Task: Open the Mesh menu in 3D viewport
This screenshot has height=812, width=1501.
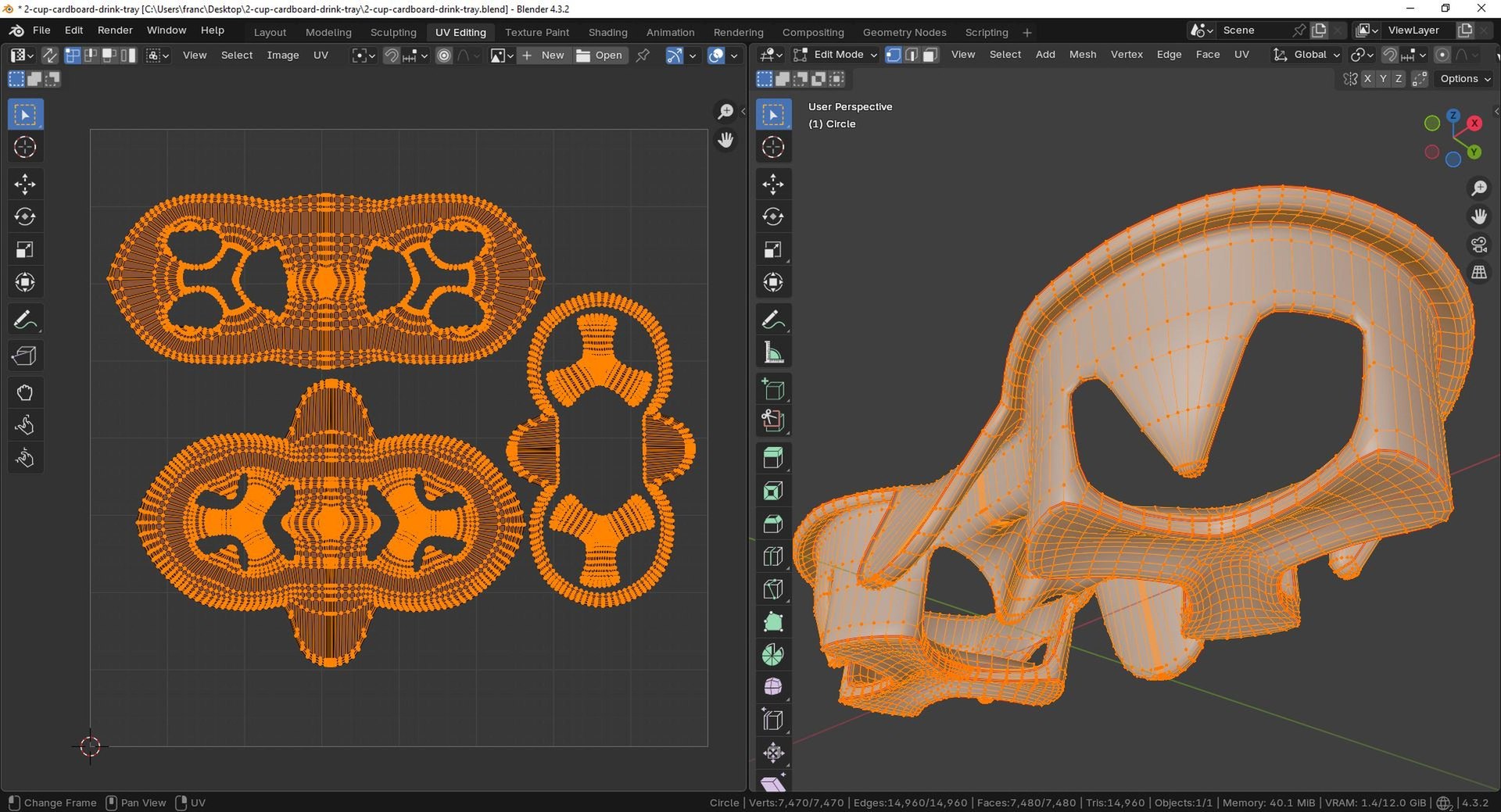Action: coord(1083,55)
